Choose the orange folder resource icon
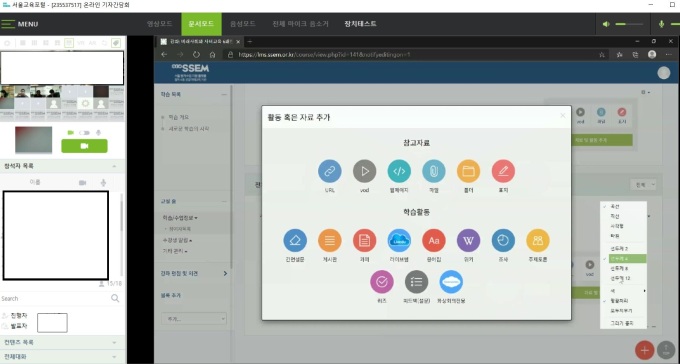The image size is (680, 364). click(468, 171)
